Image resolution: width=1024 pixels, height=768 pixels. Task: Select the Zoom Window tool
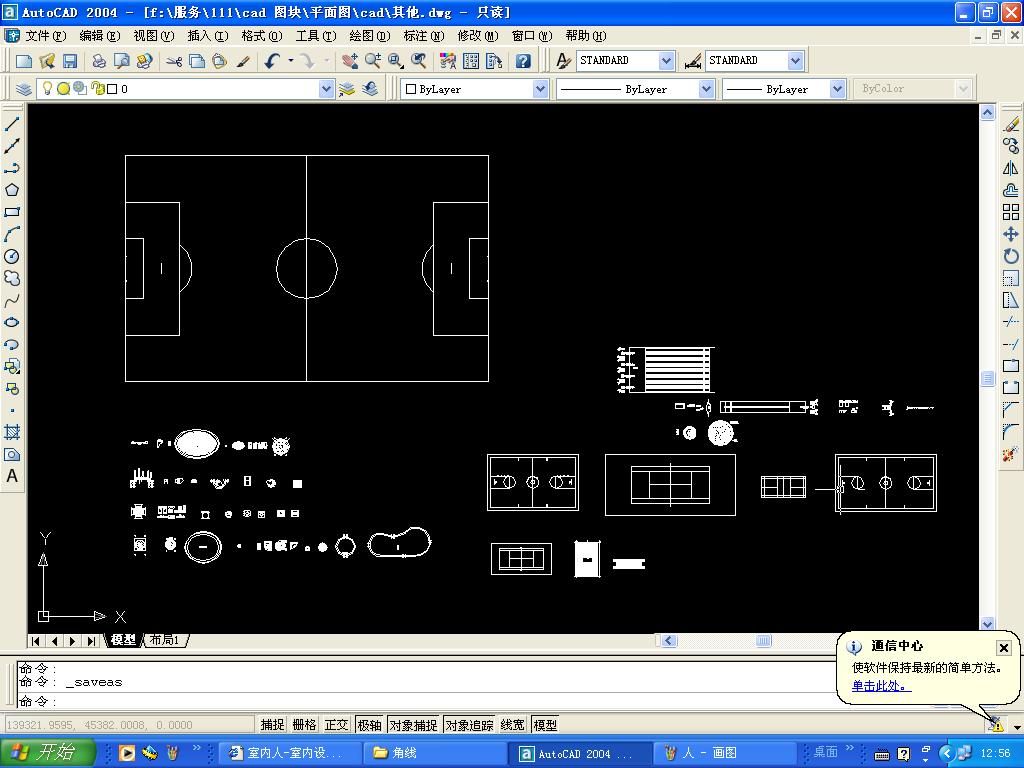396,61
